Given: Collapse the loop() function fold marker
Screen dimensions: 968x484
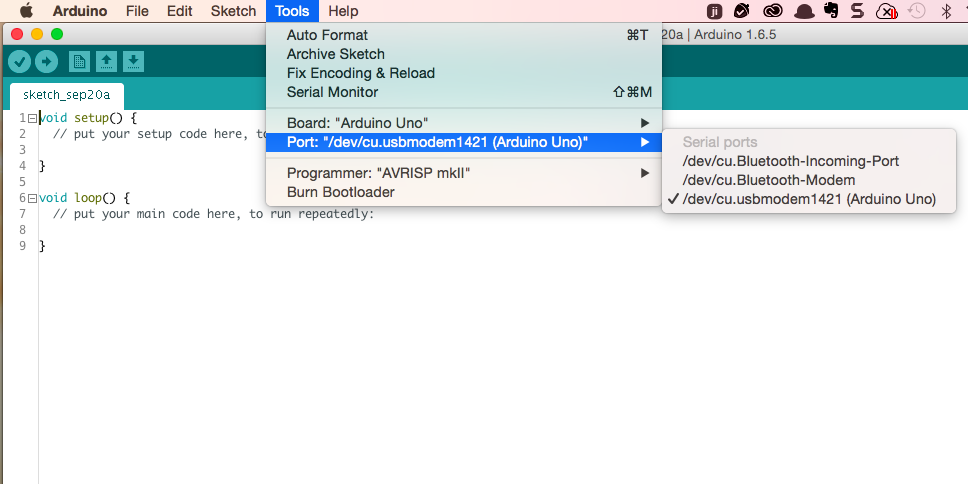Looking at the screenshot, I should (x=33, y=198).
